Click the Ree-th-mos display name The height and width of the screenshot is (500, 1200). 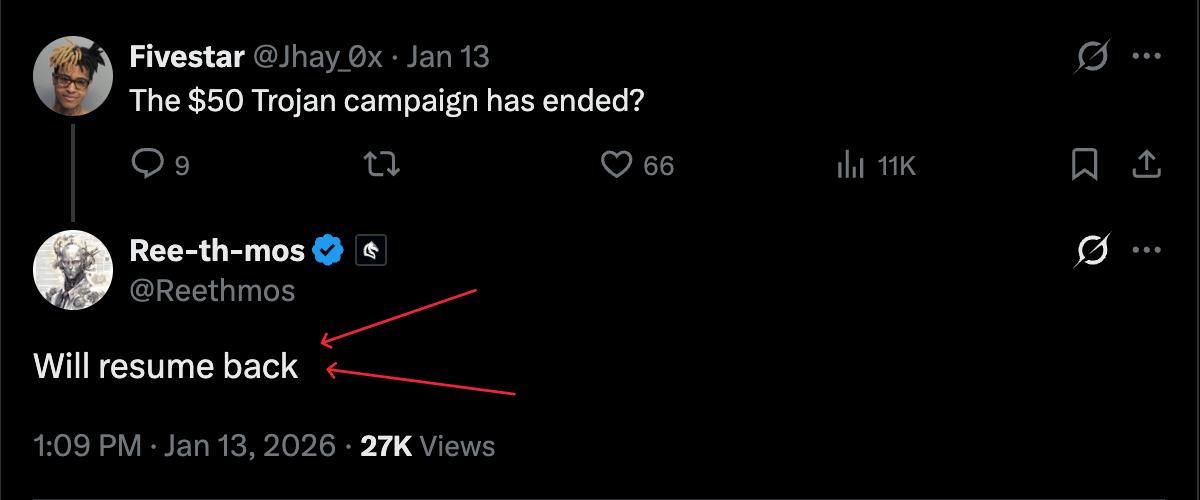217,250
